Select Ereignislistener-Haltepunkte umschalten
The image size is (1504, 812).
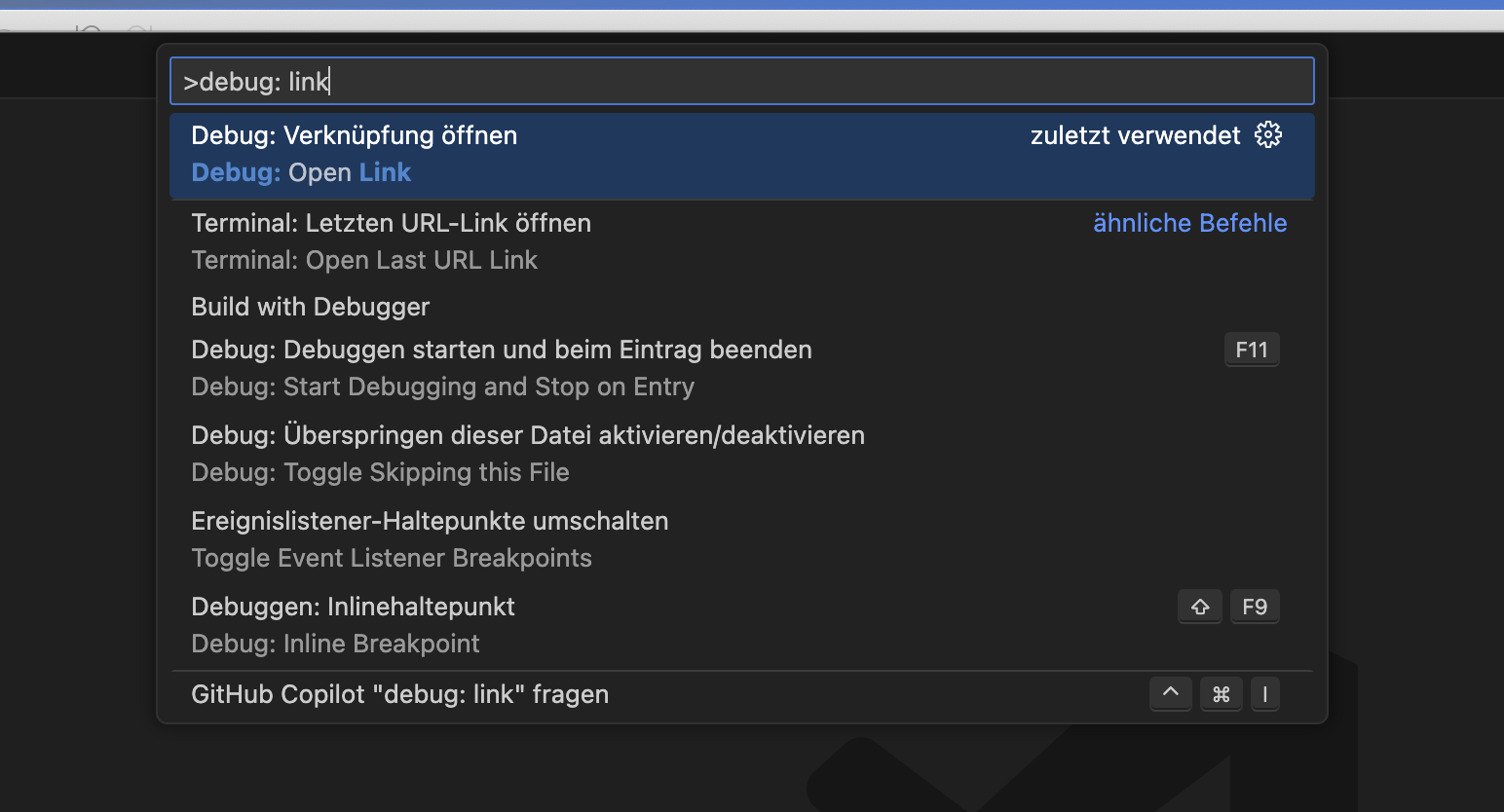430,520
